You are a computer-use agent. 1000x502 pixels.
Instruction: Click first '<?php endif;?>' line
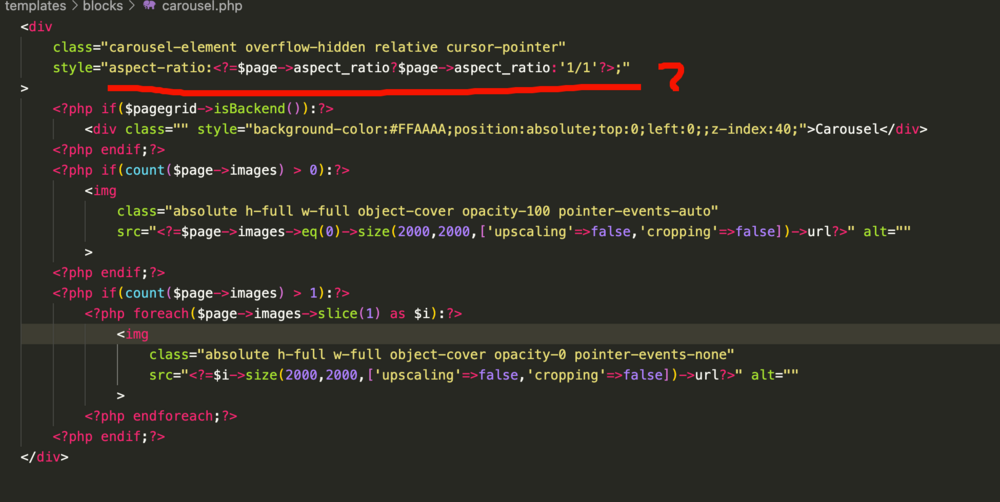tap(109, 150)
